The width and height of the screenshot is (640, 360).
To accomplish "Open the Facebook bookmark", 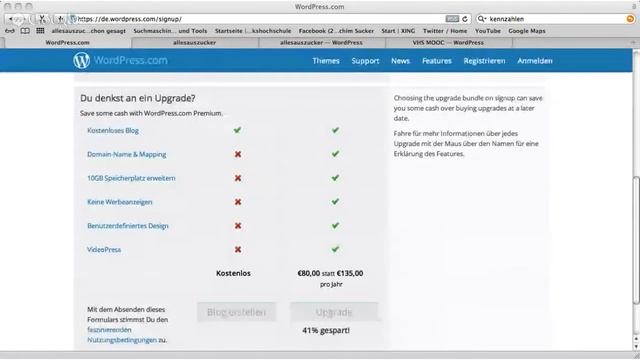I will 336,31.
